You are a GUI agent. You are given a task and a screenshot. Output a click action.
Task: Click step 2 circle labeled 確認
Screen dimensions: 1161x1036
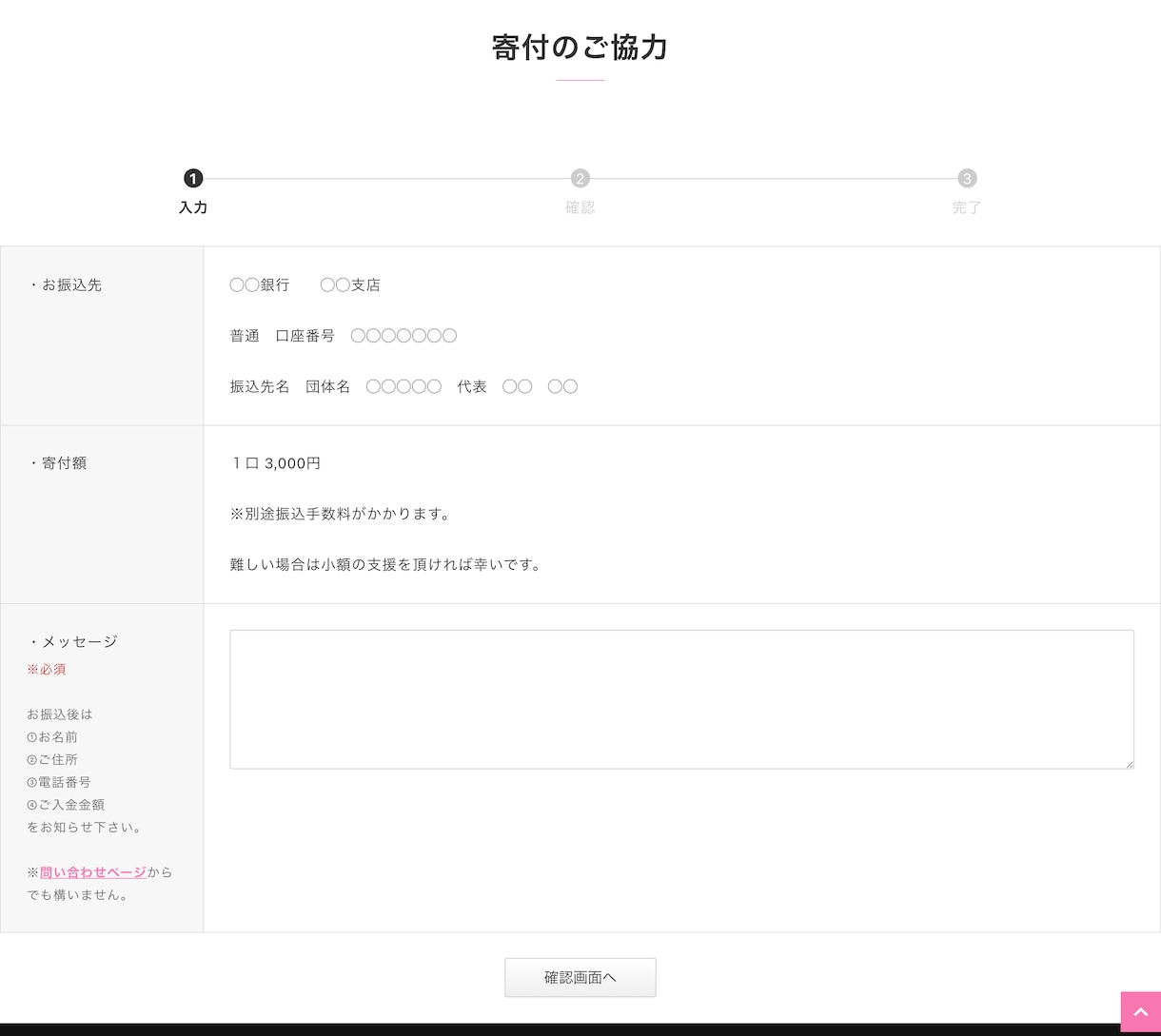pyautogui.click(x=580, y=178)
